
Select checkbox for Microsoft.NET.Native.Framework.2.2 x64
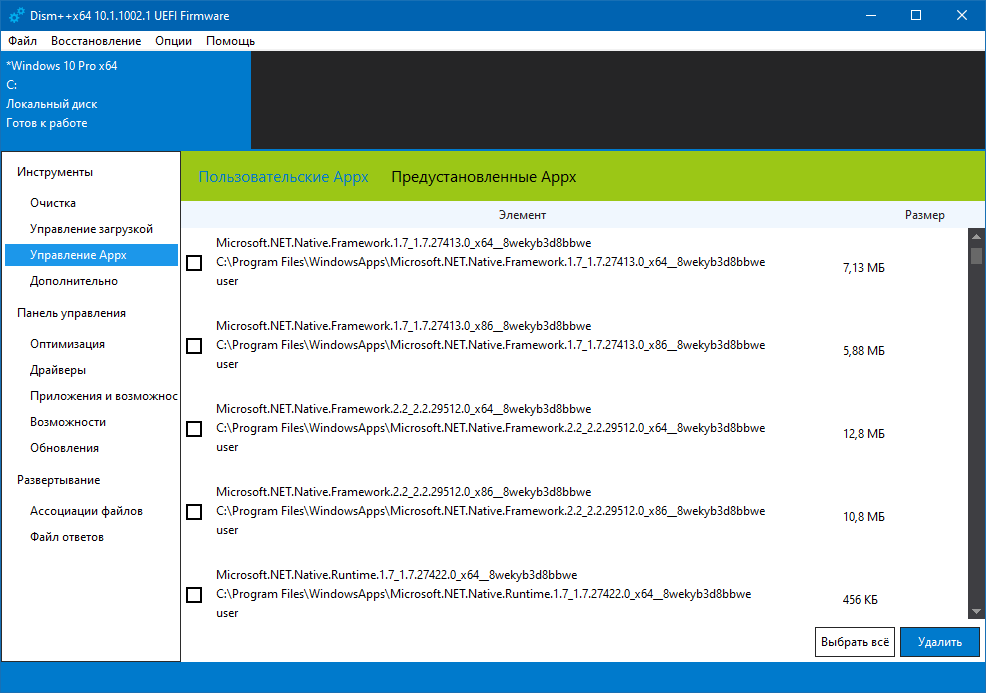coord(194,429)
